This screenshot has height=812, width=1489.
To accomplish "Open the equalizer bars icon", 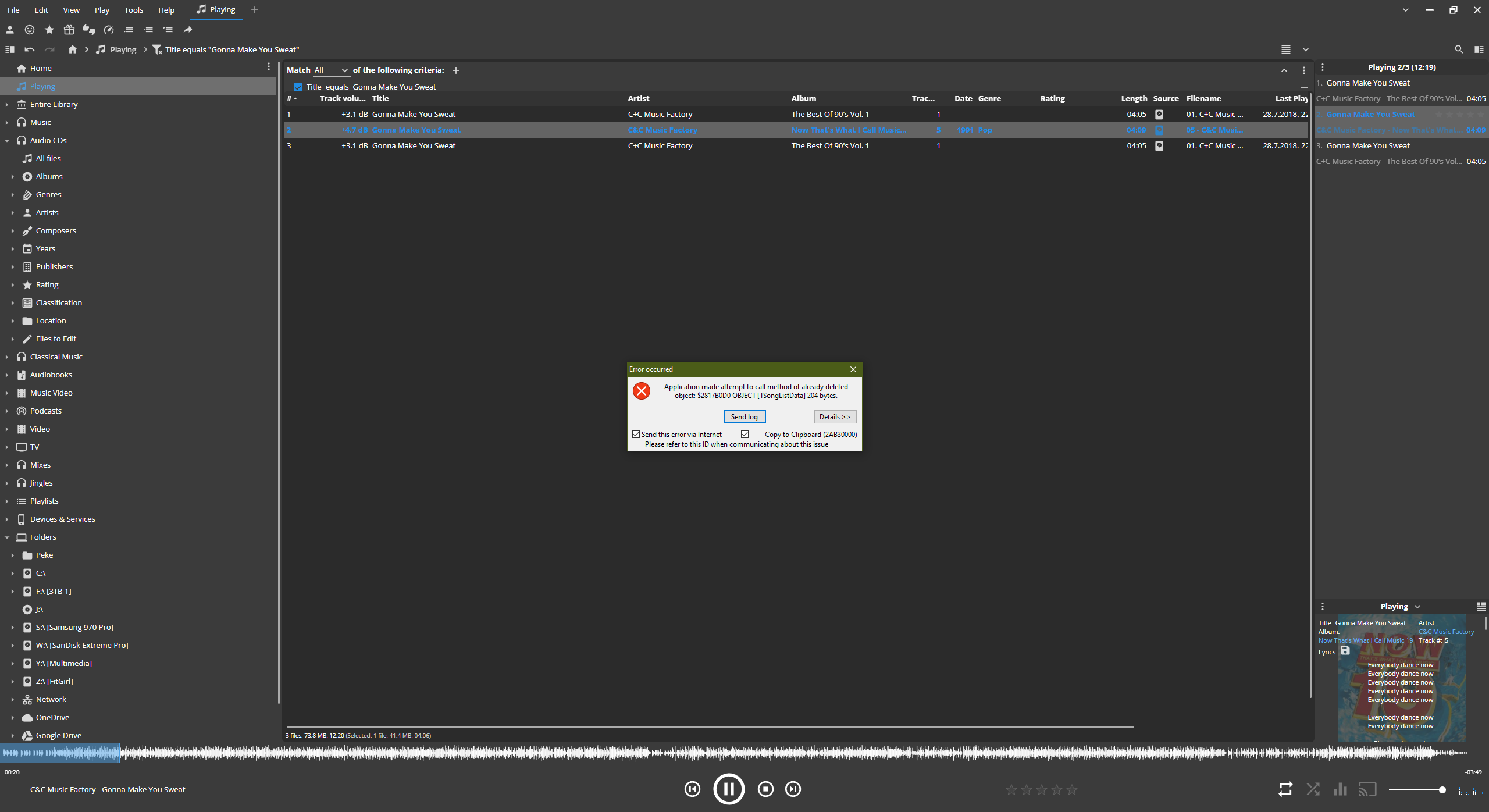I will [1340, 789].
